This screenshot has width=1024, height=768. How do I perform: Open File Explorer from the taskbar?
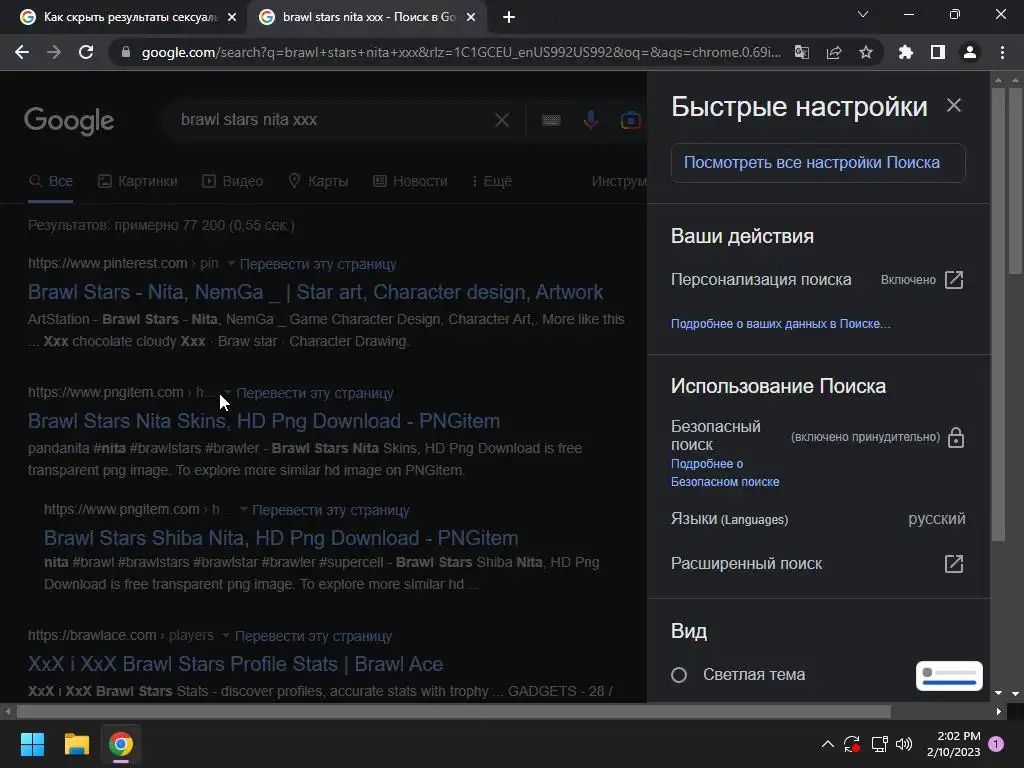pos(76,744)
